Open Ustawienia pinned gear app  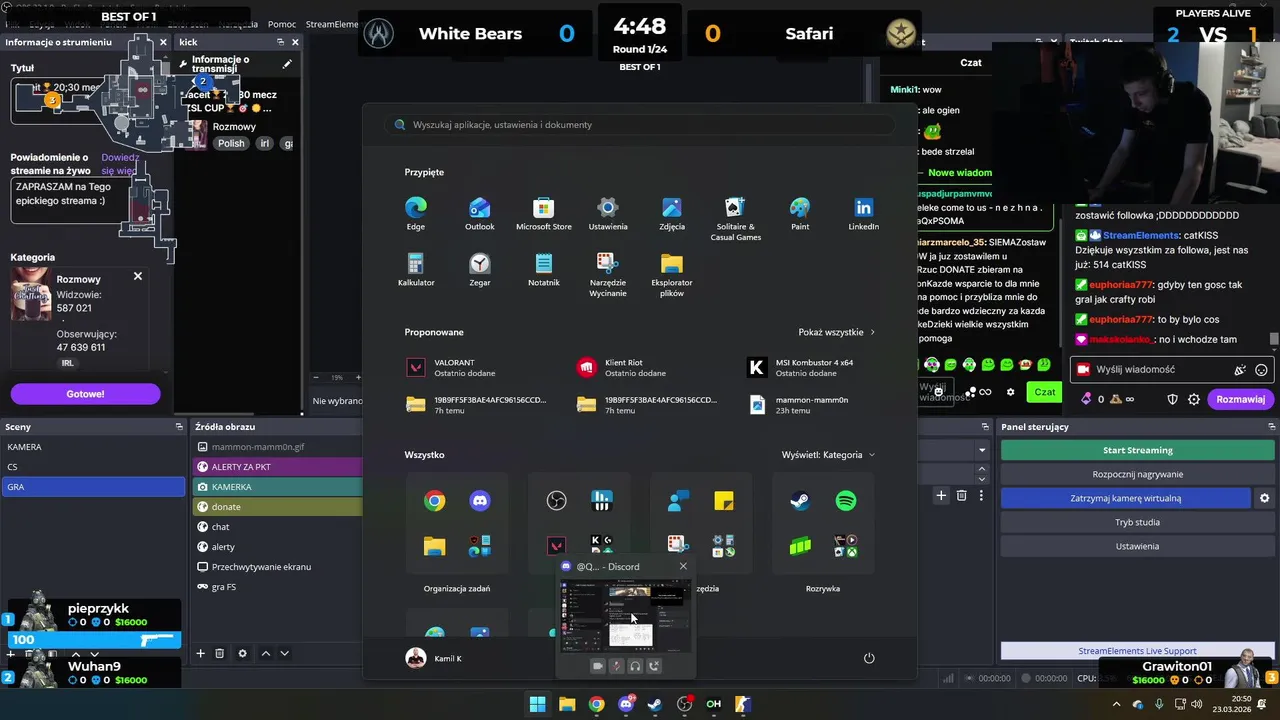[608, 214]
